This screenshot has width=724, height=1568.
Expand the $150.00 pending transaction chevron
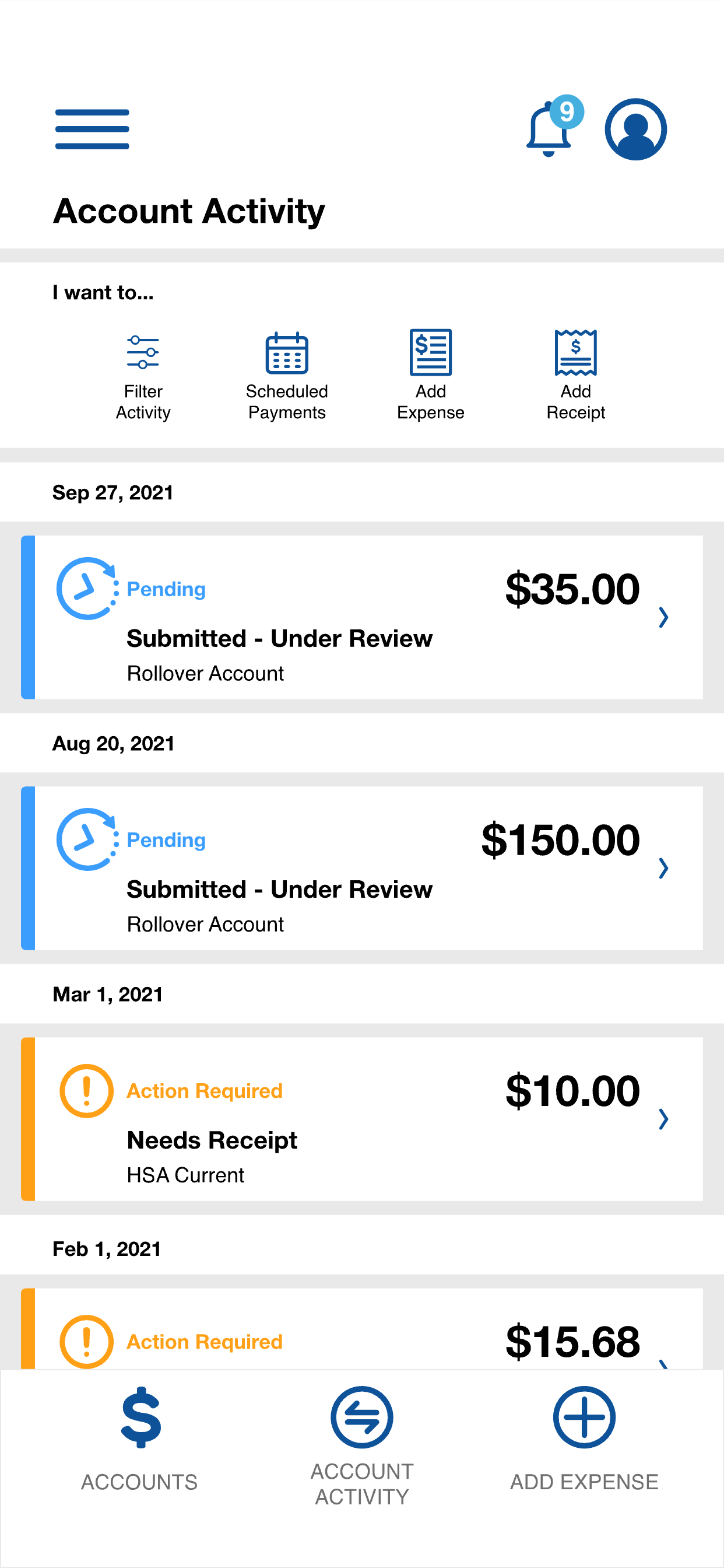pos(663,868)
